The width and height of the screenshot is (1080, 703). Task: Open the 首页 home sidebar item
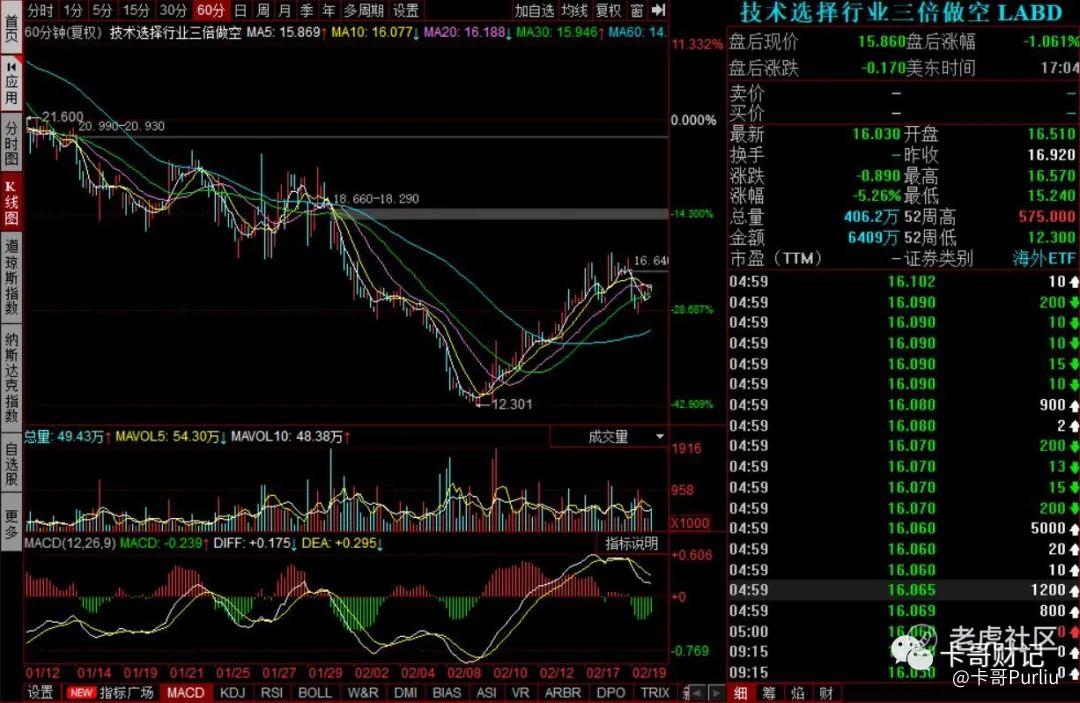click(11, 27)
